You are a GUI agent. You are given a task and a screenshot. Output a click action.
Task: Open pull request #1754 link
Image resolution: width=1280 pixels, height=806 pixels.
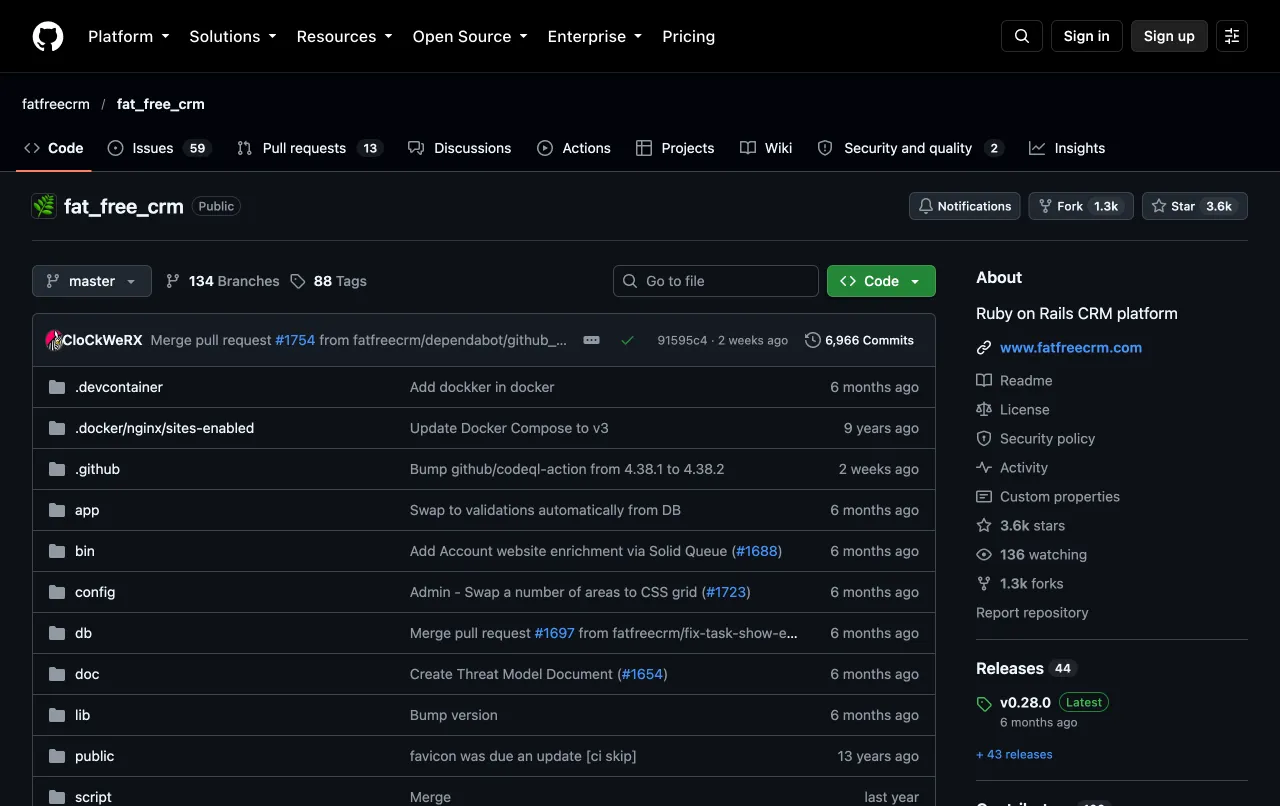pyautogui.click(x=295, y=340)
